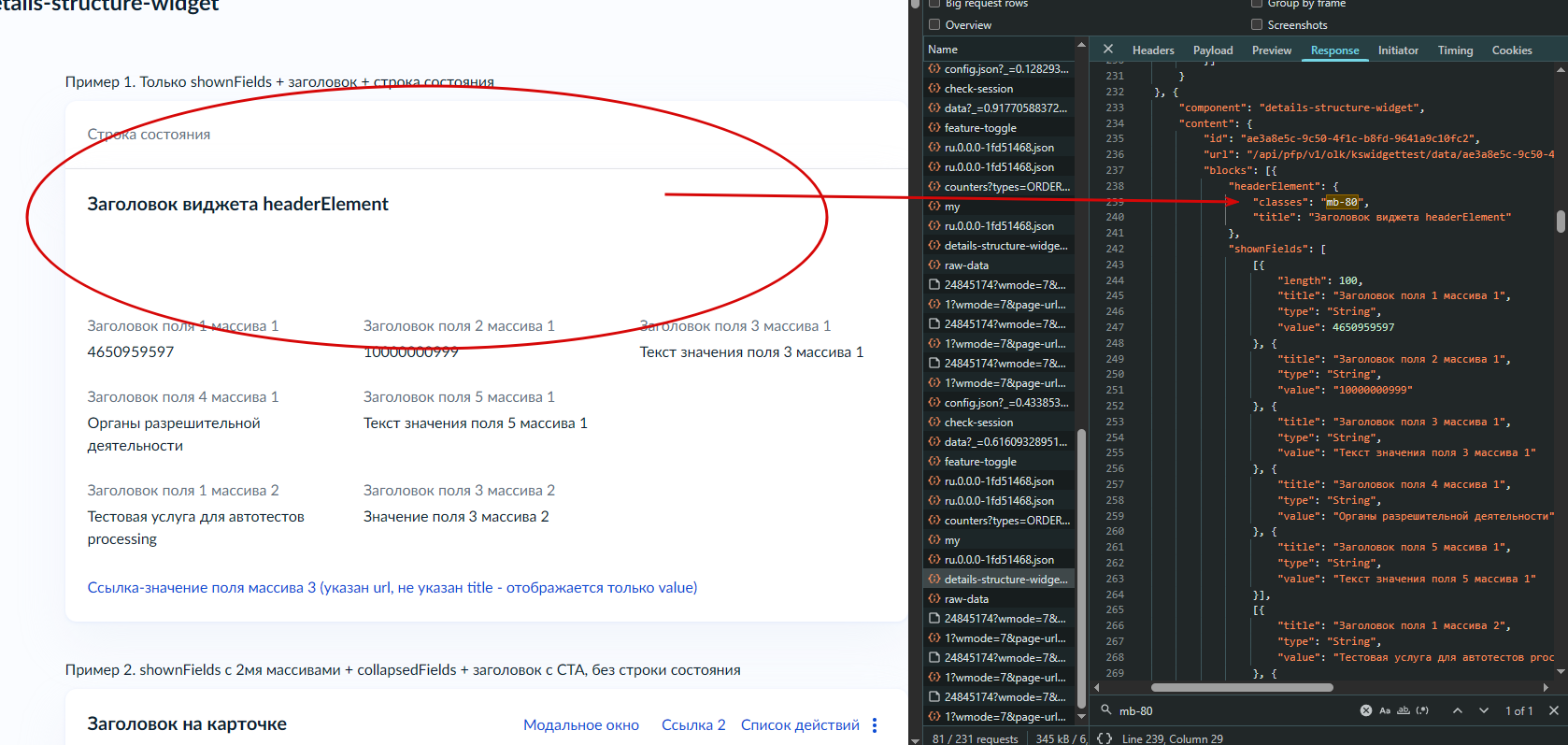
Task: Toggle match case in response search
Action: (1385, 710)
